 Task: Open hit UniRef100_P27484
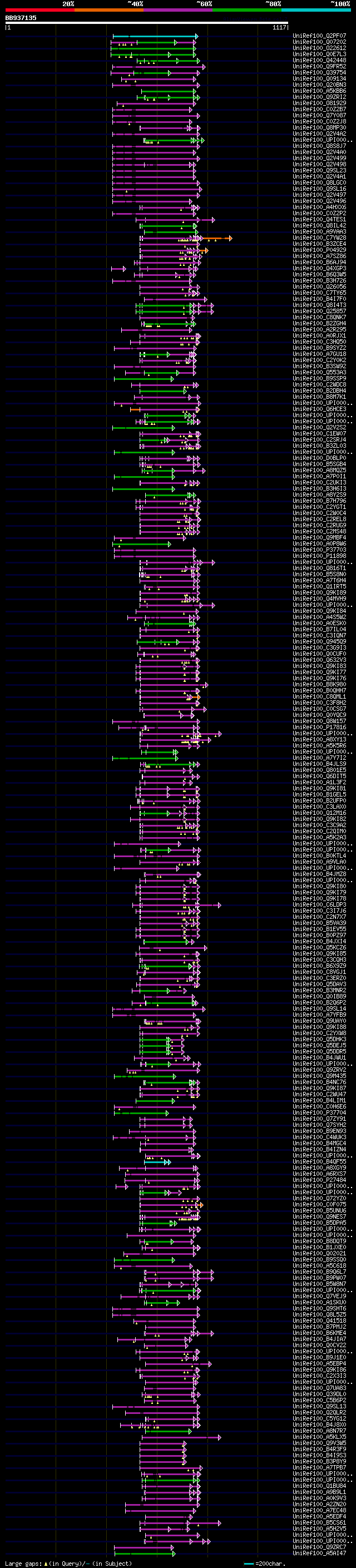tap(319, 1180)
